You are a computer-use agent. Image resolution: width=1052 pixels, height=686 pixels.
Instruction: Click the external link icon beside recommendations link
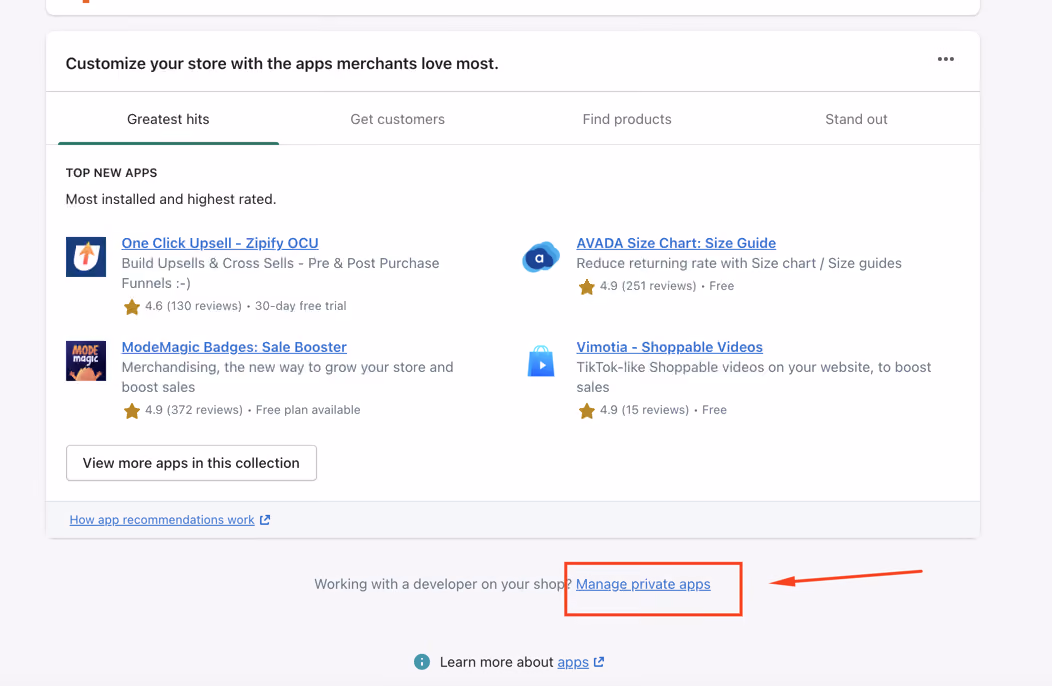pyautogui.click(x=265, y=520)
